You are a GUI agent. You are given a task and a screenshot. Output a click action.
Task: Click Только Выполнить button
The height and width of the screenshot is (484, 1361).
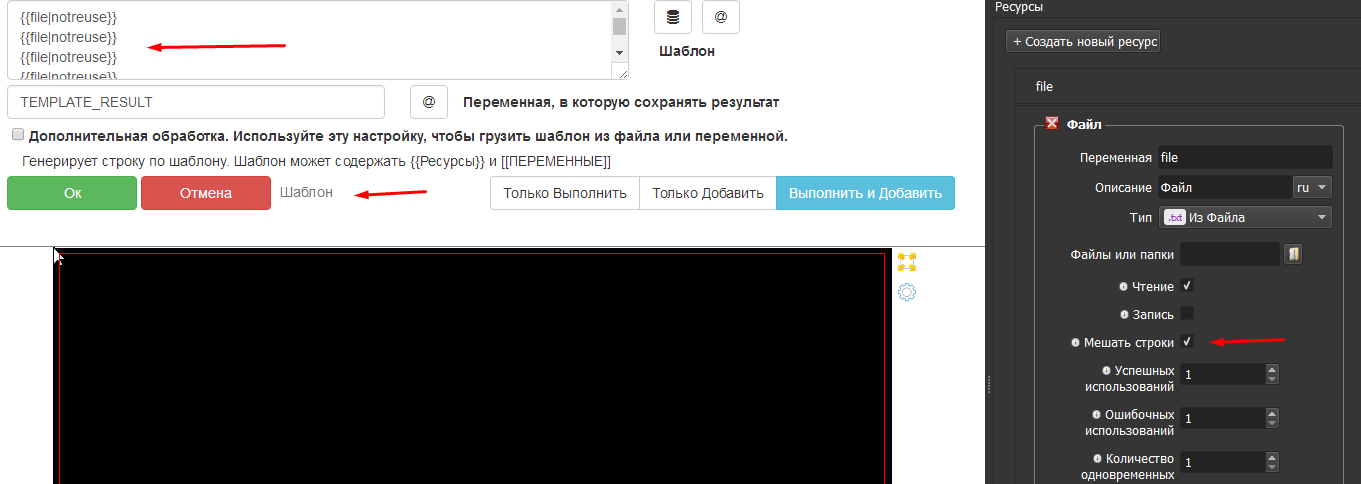coord(564,193)
